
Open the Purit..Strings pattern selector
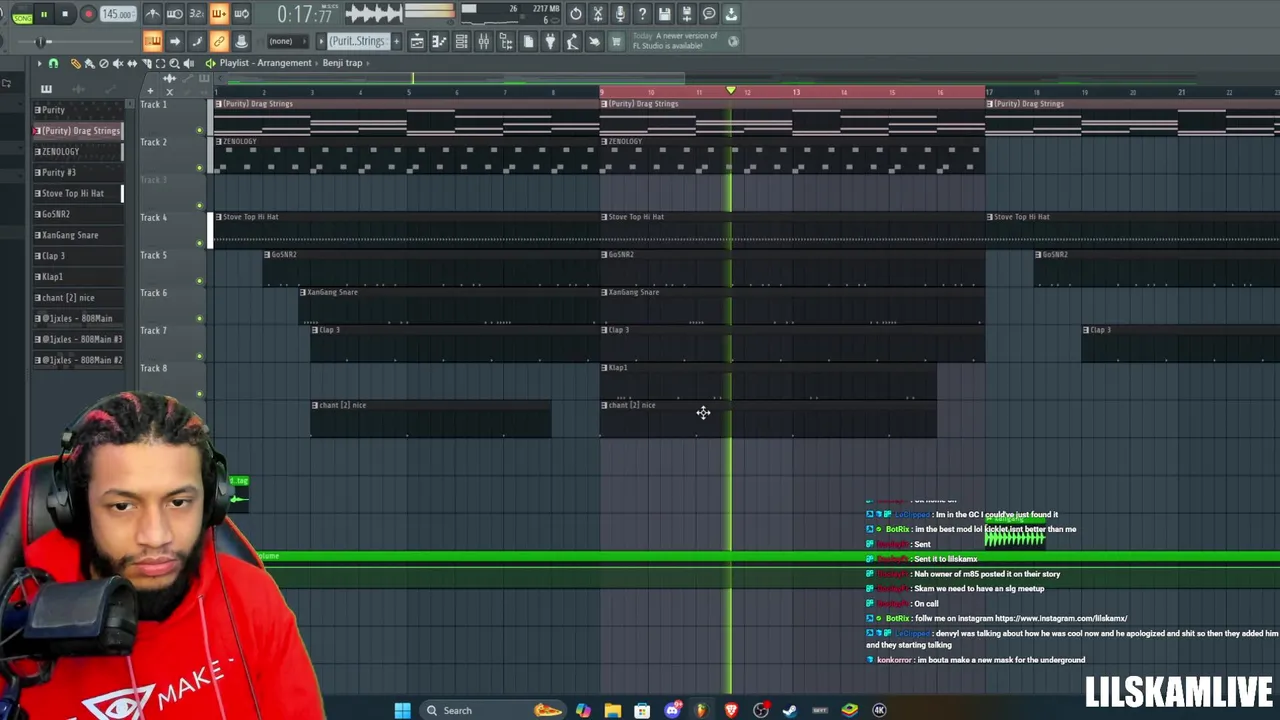click(x=358, y=41)
